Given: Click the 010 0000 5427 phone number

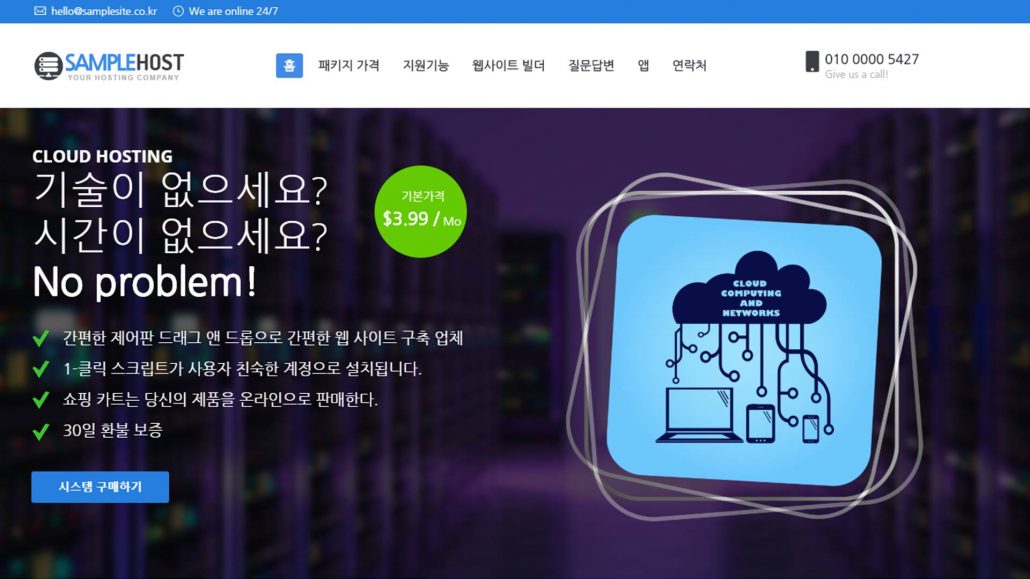Looking at the screenshot, I should point(872,59).
